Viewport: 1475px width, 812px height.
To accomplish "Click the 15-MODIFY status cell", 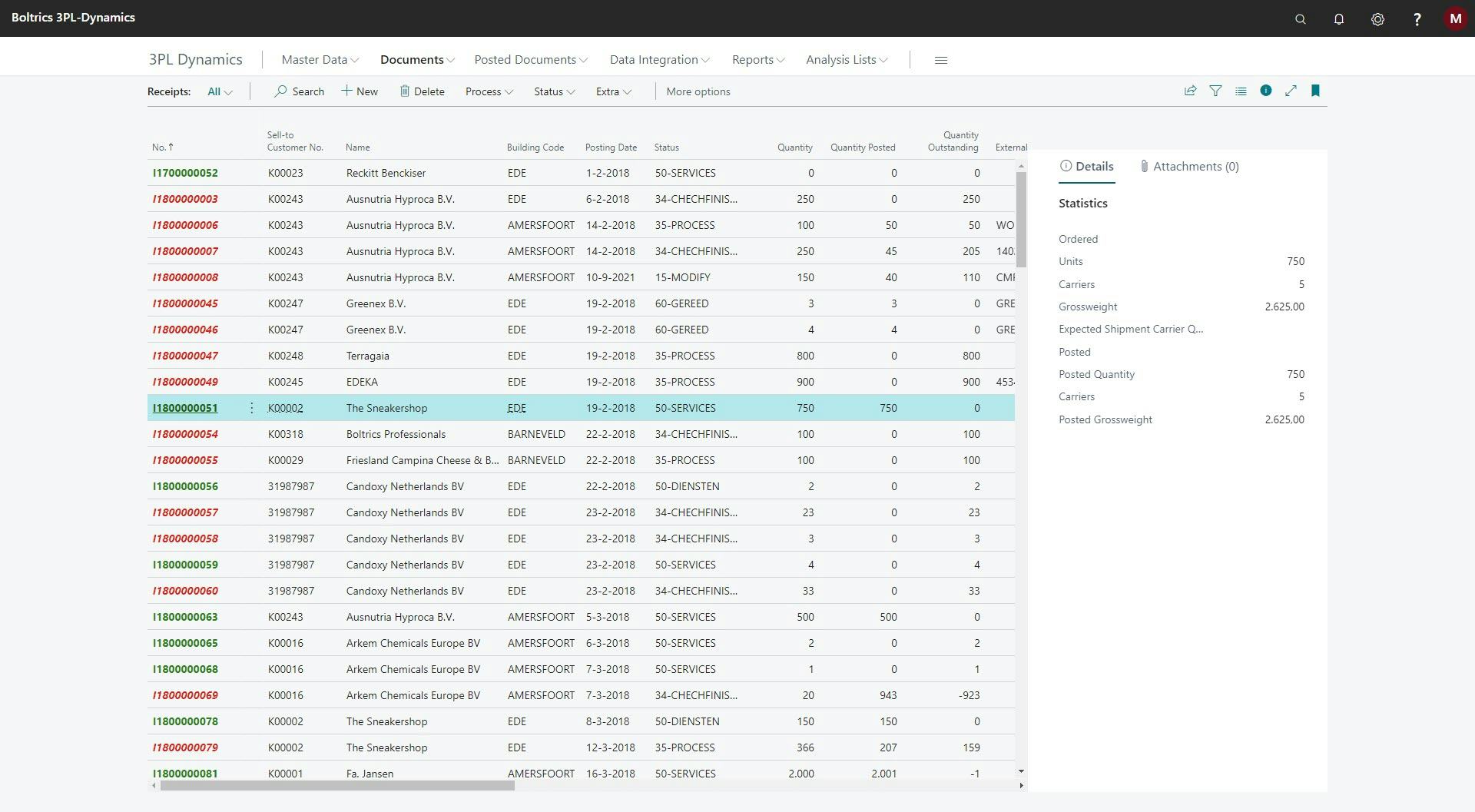I will 682,277.
